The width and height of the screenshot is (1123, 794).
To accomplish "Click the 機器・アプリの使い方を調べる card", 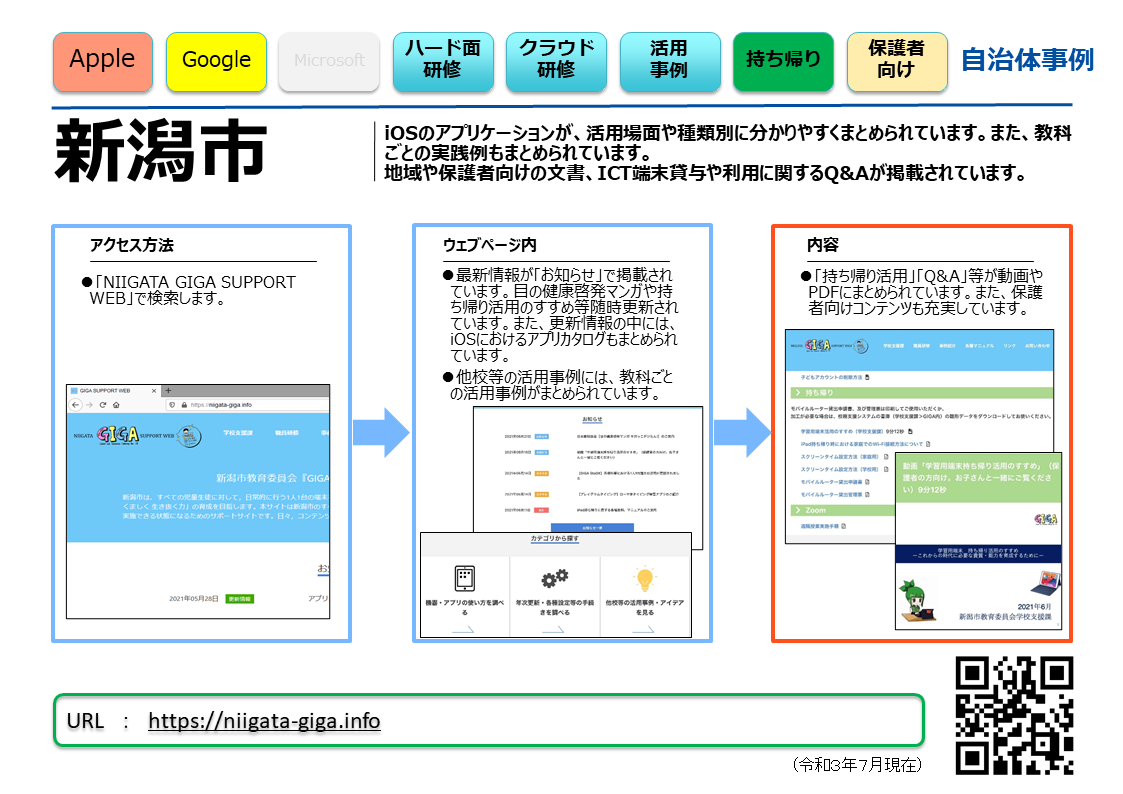I will coord(465,596).
